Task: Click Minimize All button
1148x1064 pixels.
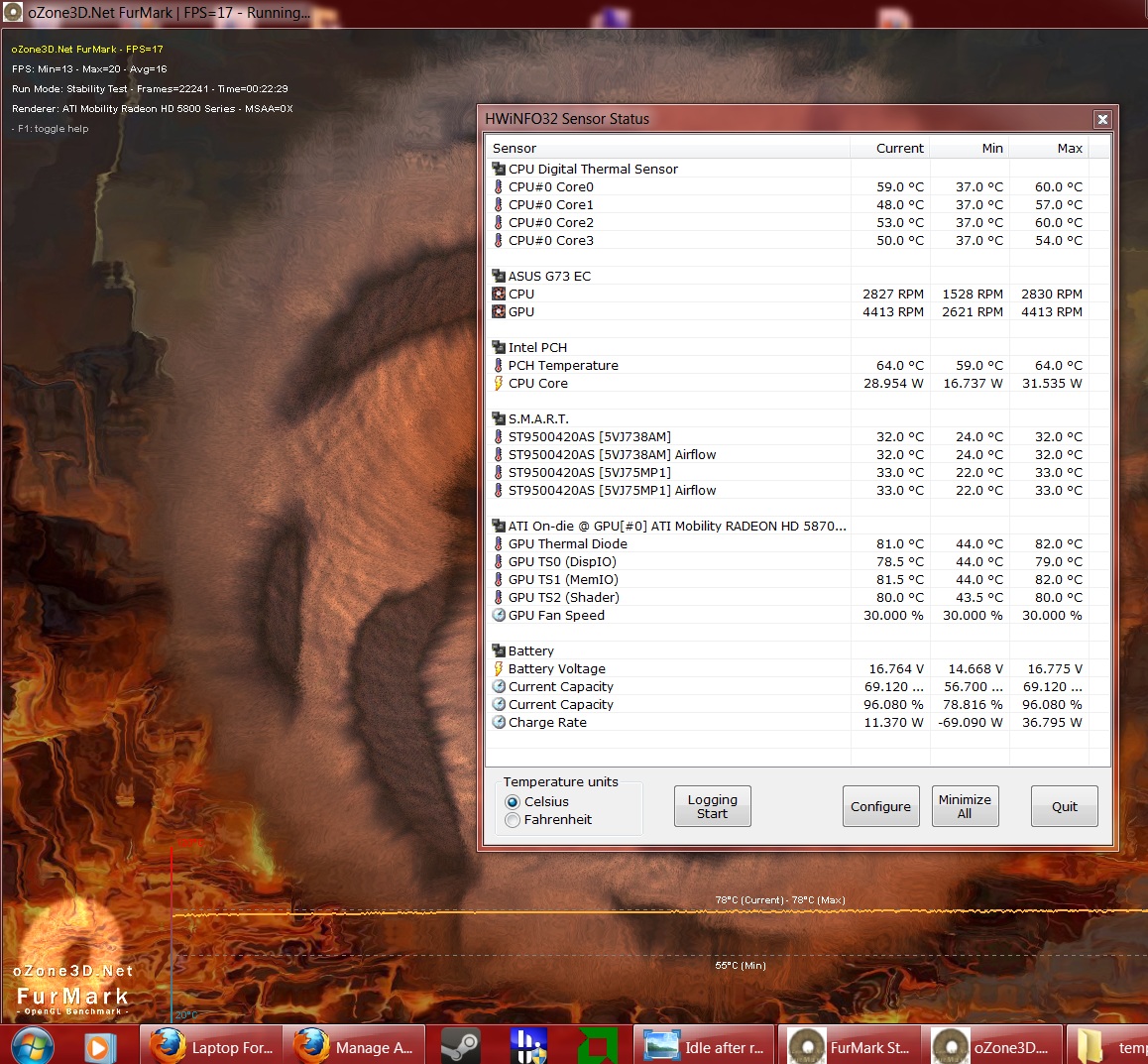Action: [x=965, y=806]
